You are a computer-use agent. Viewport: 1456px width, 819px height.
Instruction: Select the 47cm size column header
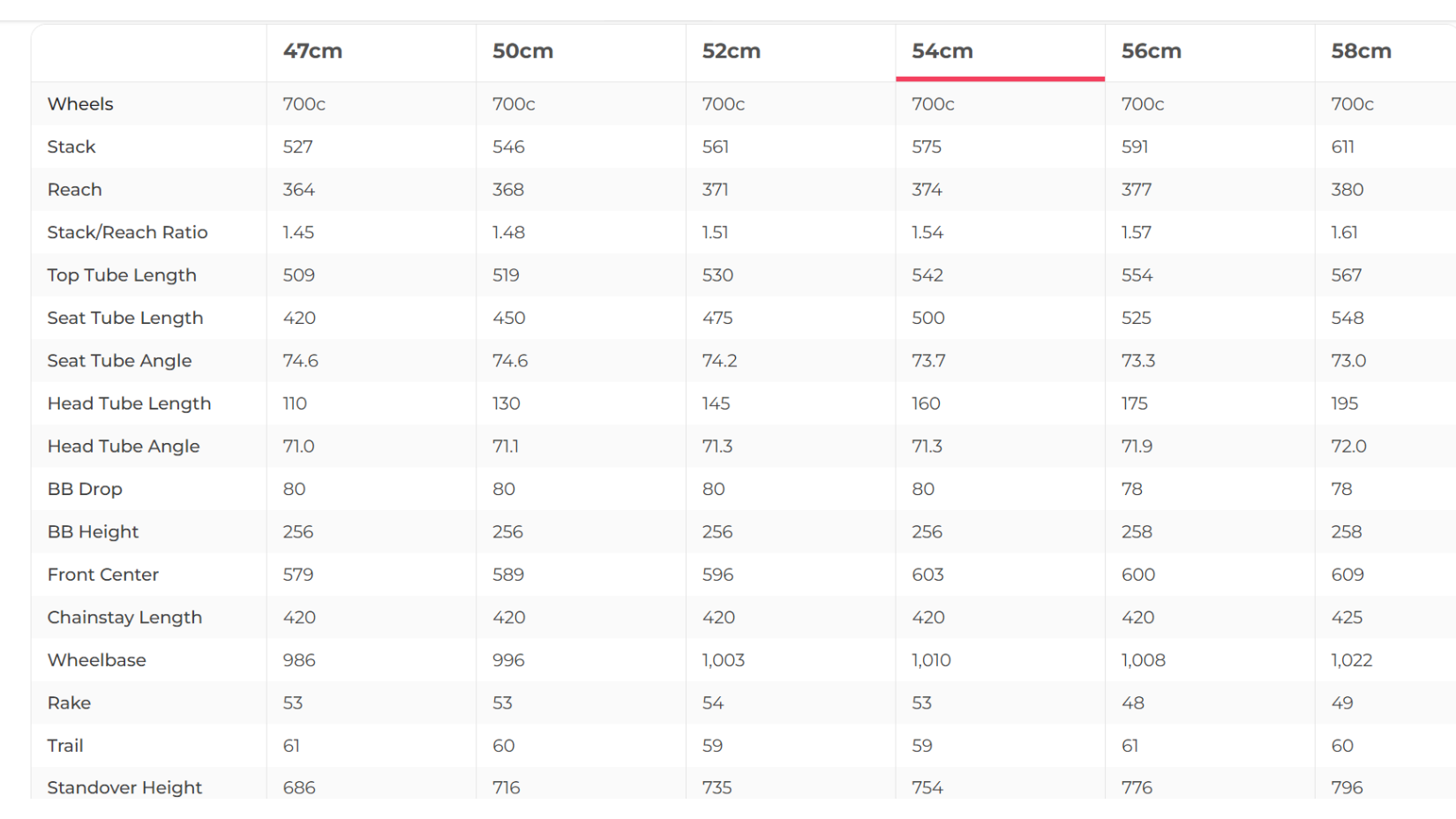pos(312,51)
